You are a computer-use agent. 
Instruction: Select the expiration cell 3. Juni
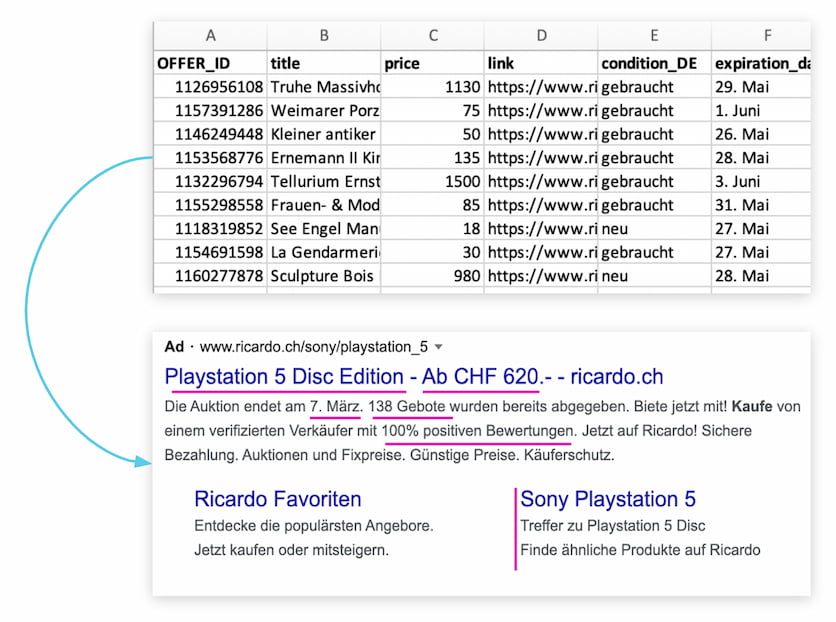pyautogui.click(x=761, y=181)
